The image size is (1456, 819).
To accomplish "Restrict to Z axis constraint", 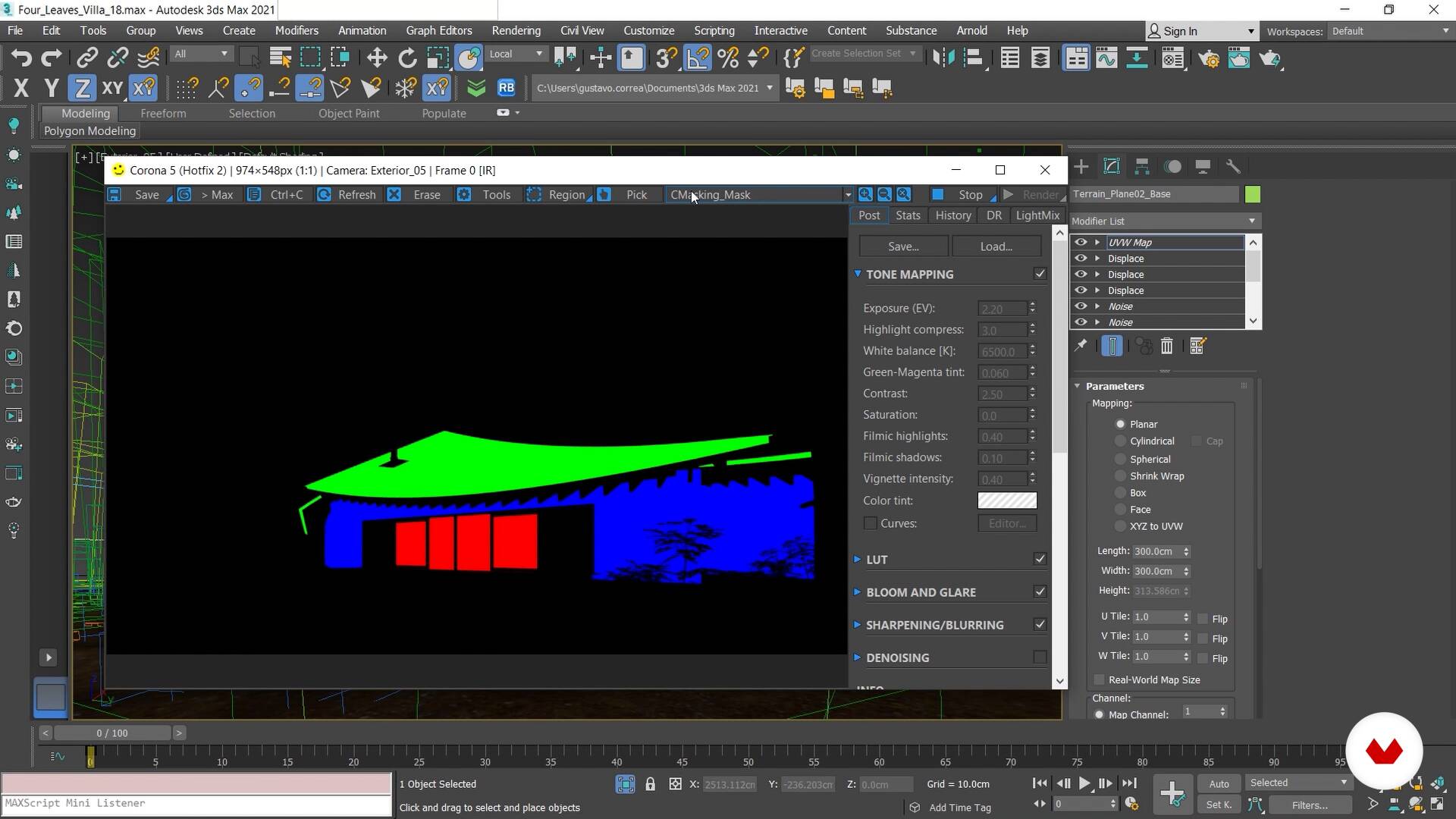I will coord(82,88).
